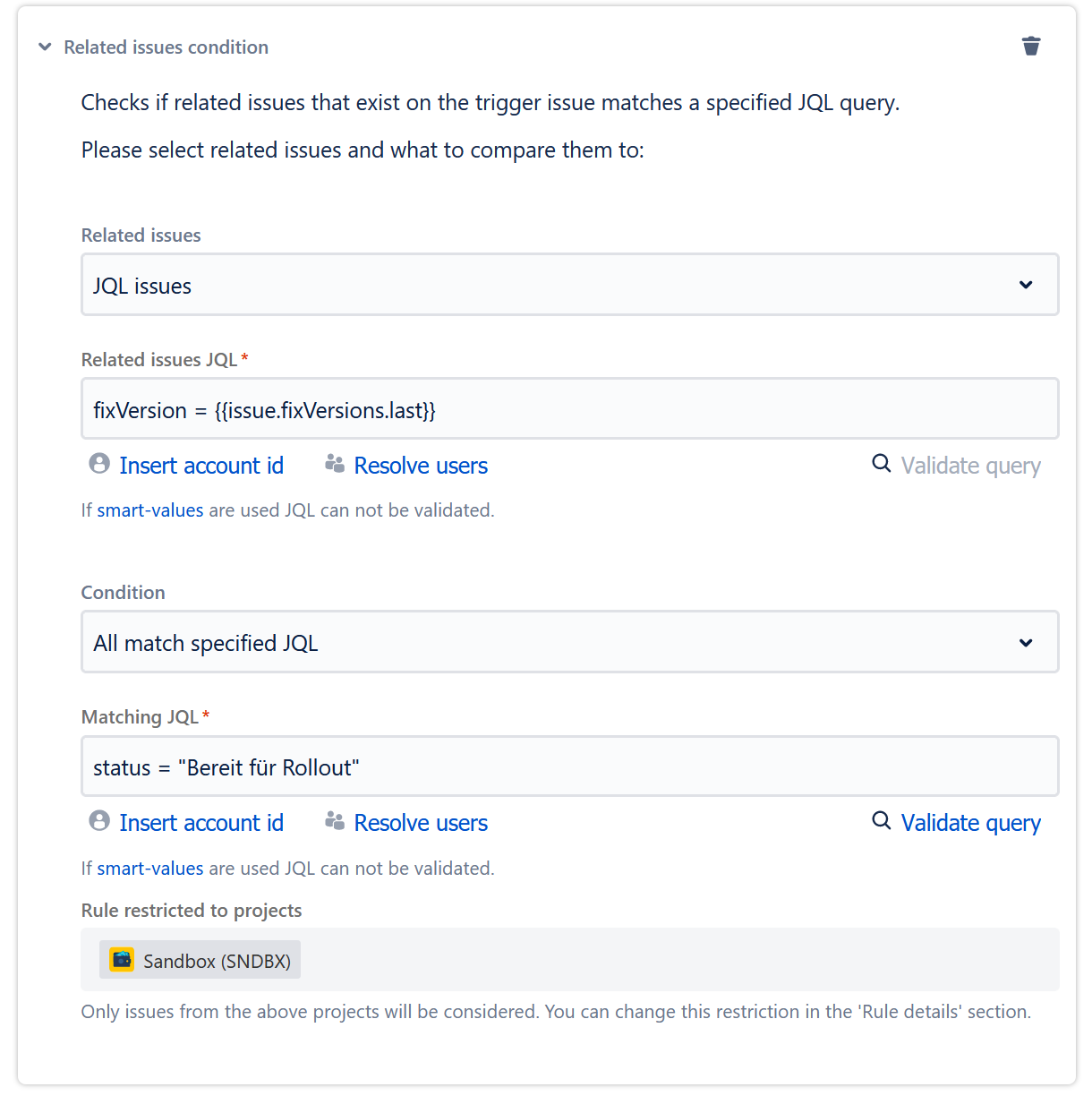Insert account id for Related issues JQL

point(201,466)
